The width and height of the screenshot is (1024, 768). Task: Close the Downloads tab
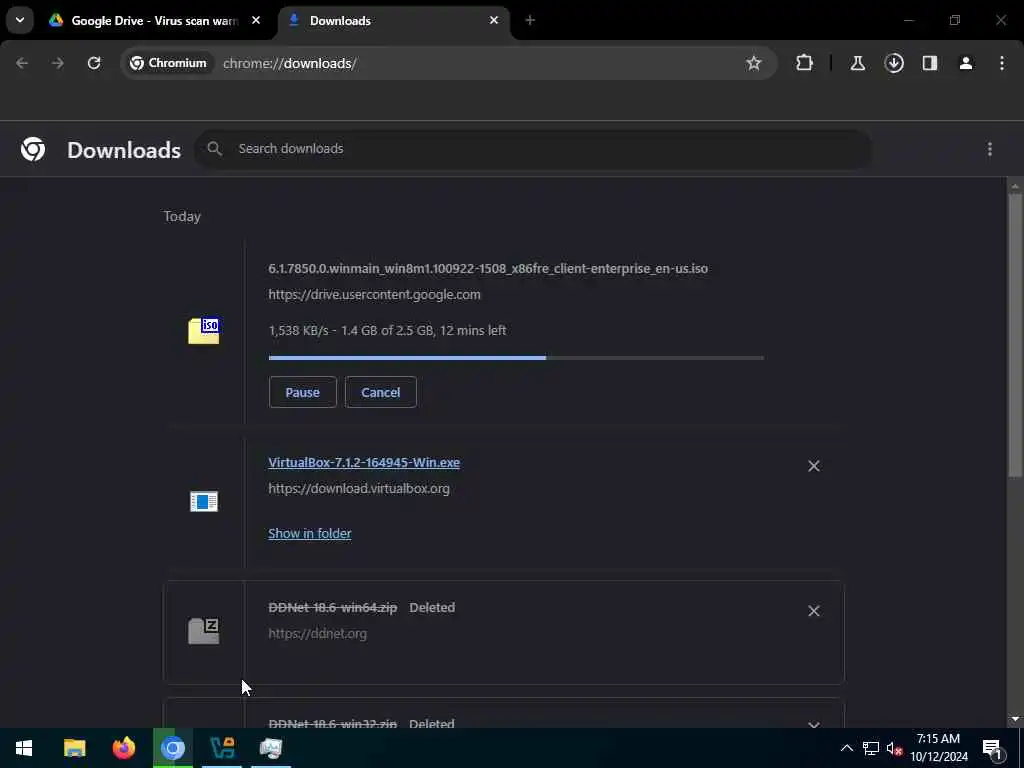click(494, 20)
